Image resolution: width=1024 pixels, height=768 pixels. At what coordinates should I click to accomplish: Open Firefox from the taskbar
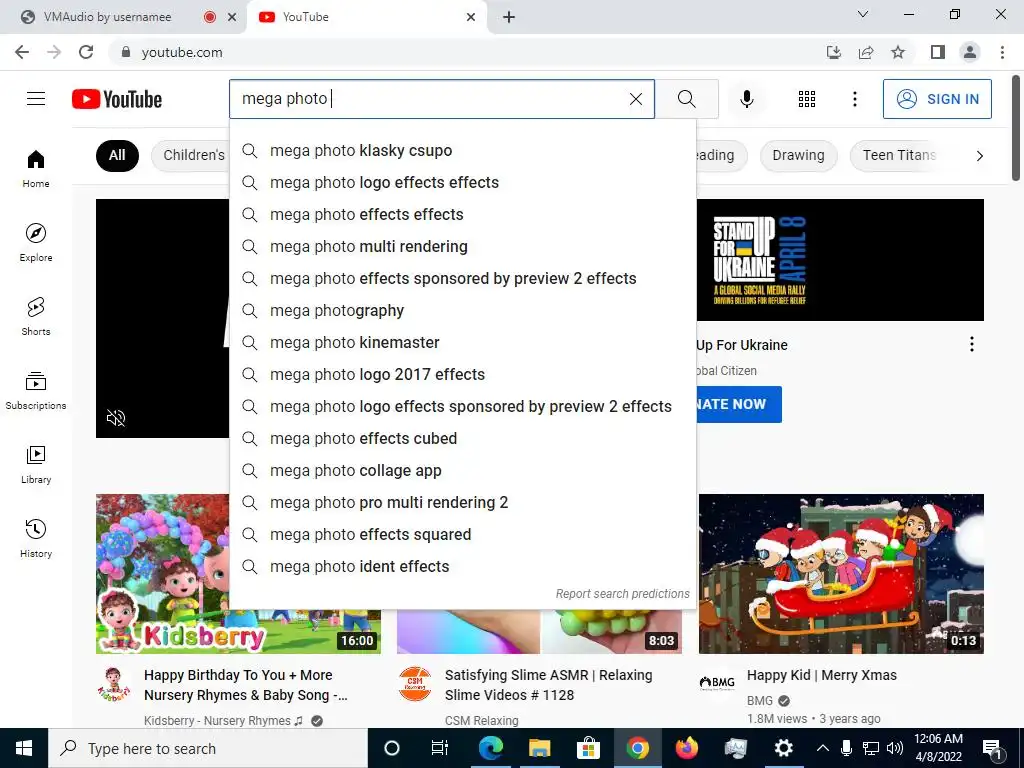point(686,748)
